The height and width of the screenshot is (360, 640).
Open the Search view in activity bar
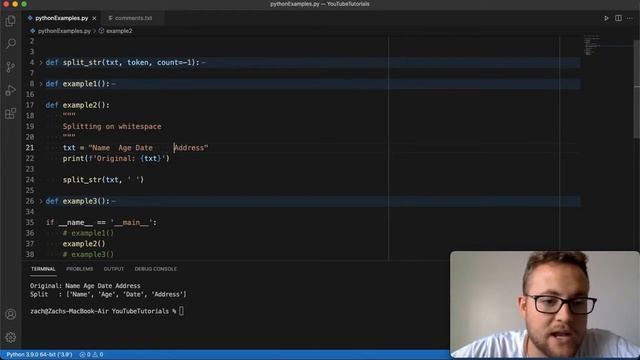coord(11,43)
